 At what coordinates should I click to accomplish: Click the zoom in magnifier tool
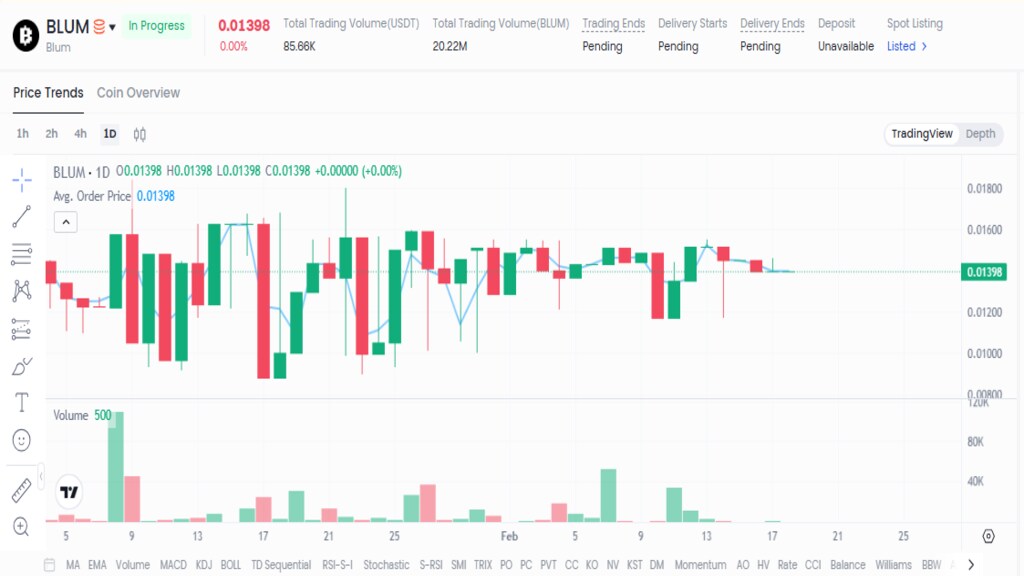(x=22, y=526)
